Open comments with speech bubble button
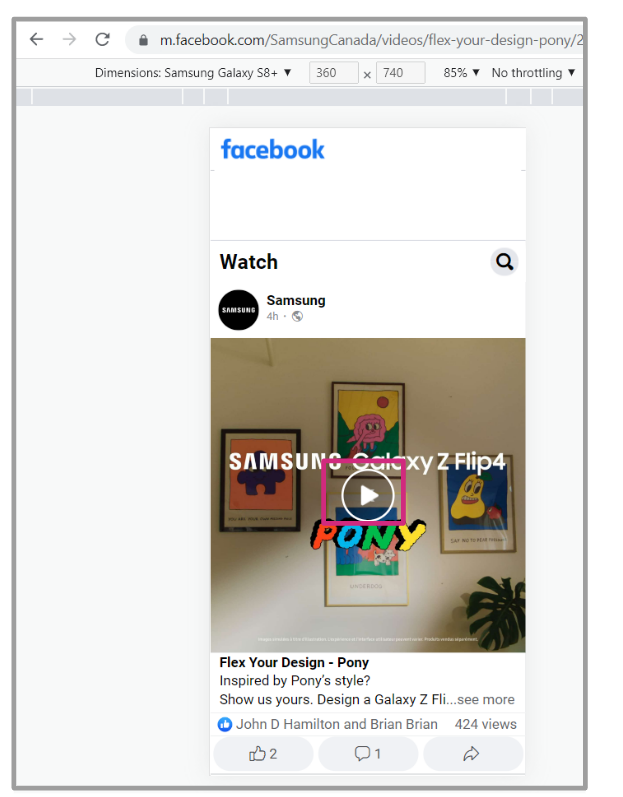 point(368,754)
